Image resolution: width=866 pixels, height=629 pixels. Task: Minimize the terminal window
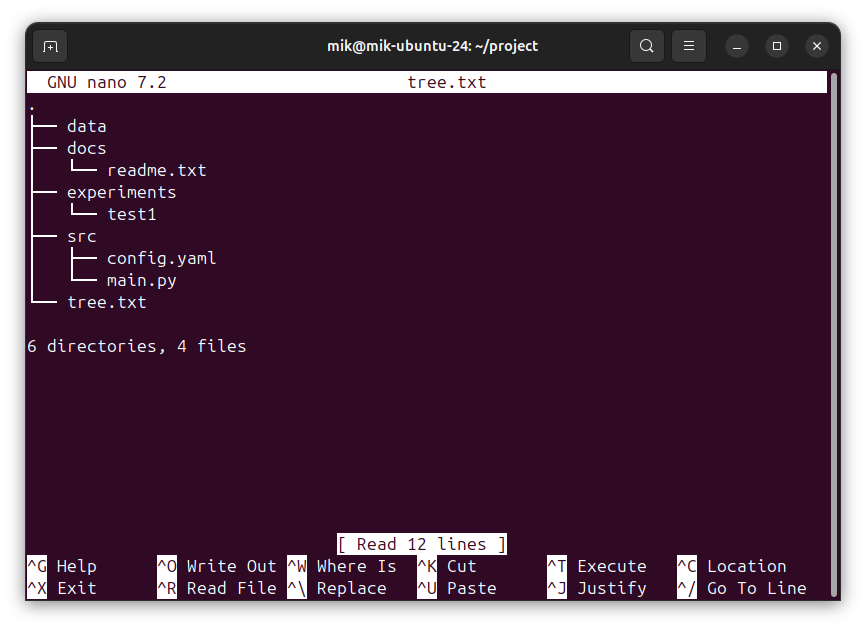click(737, 46)
